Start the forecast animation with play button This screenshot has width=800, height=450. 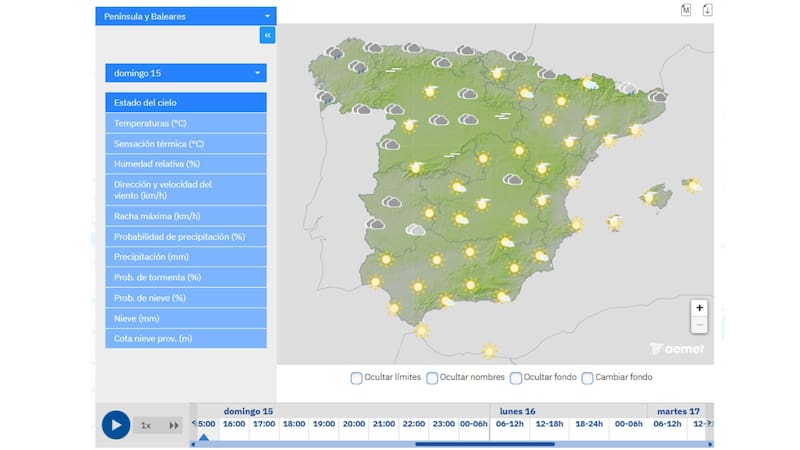[x=116, y=424]
